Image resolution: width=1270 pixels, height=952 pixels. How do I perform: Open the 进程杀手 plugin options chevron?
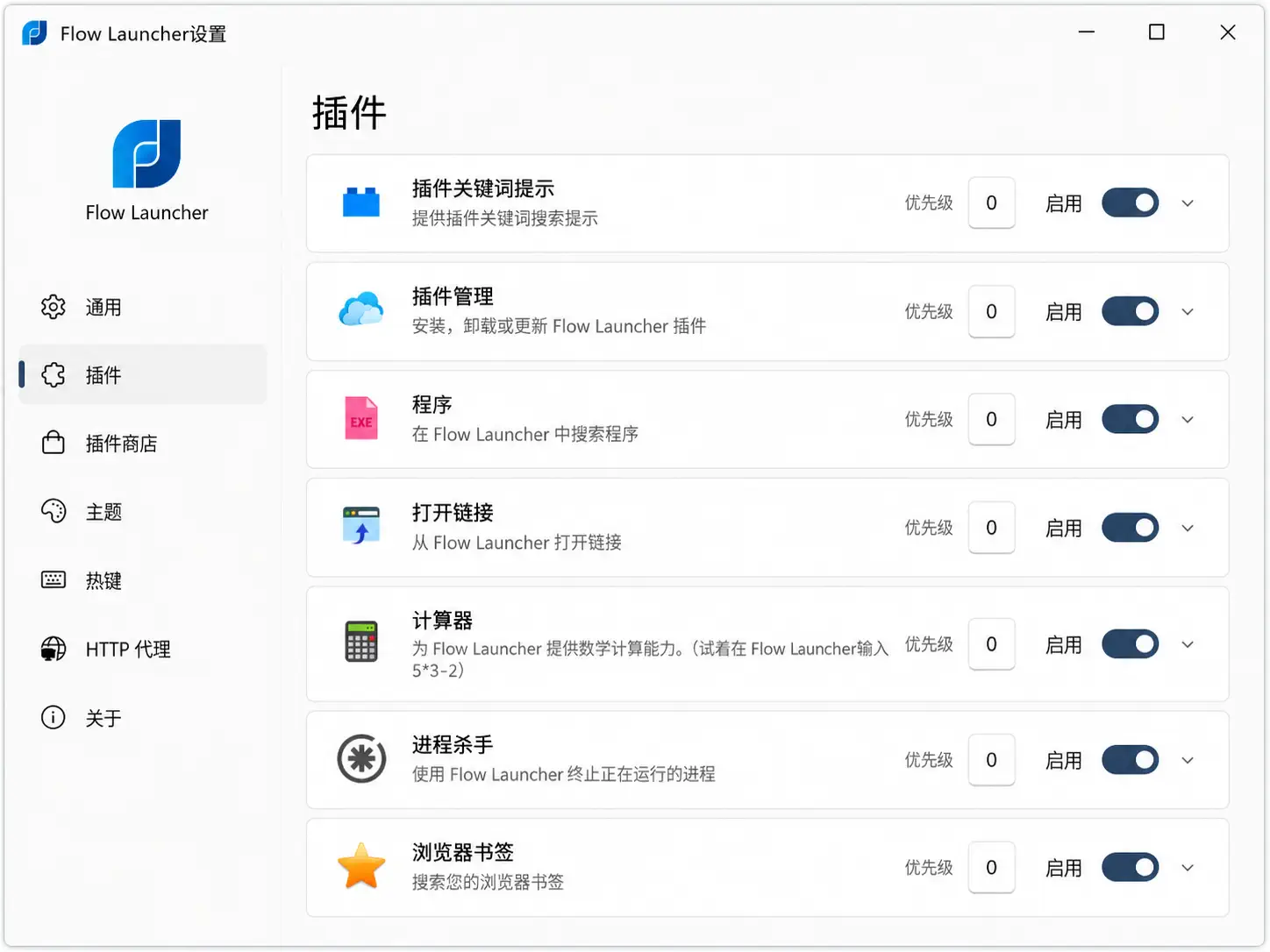click(1188, 760)
